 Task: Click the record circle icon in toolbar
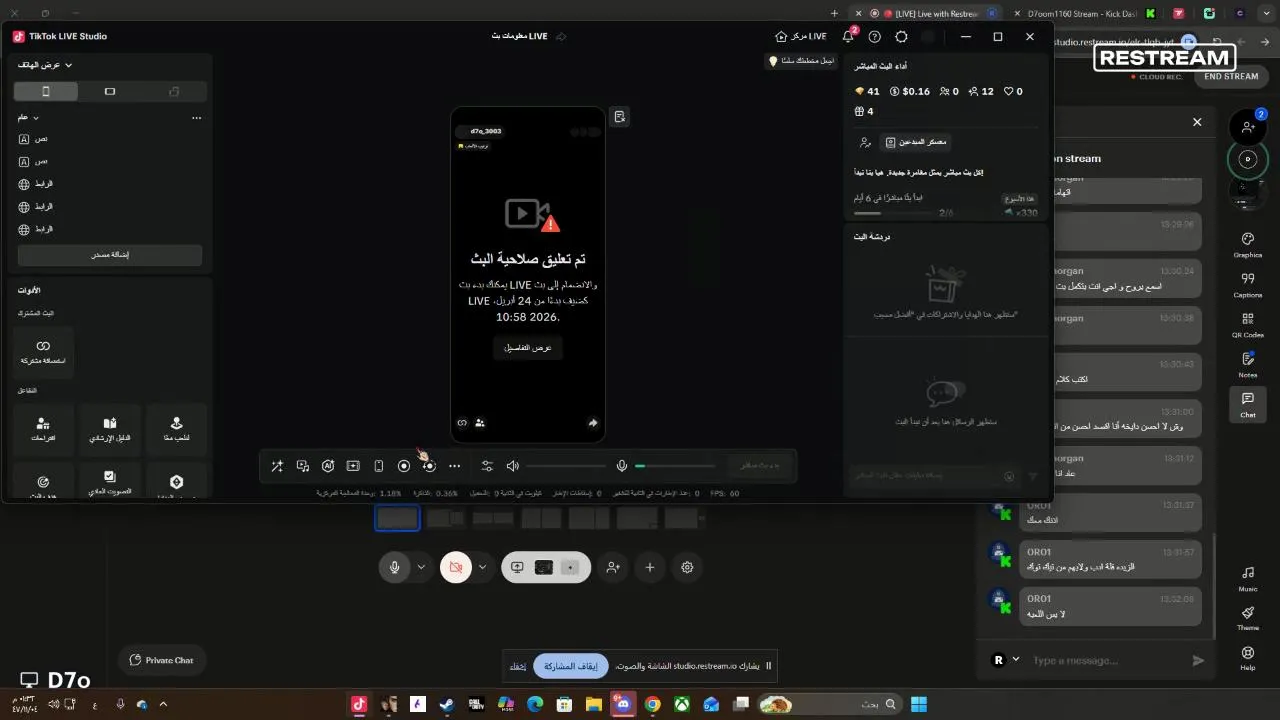(404, 466)
